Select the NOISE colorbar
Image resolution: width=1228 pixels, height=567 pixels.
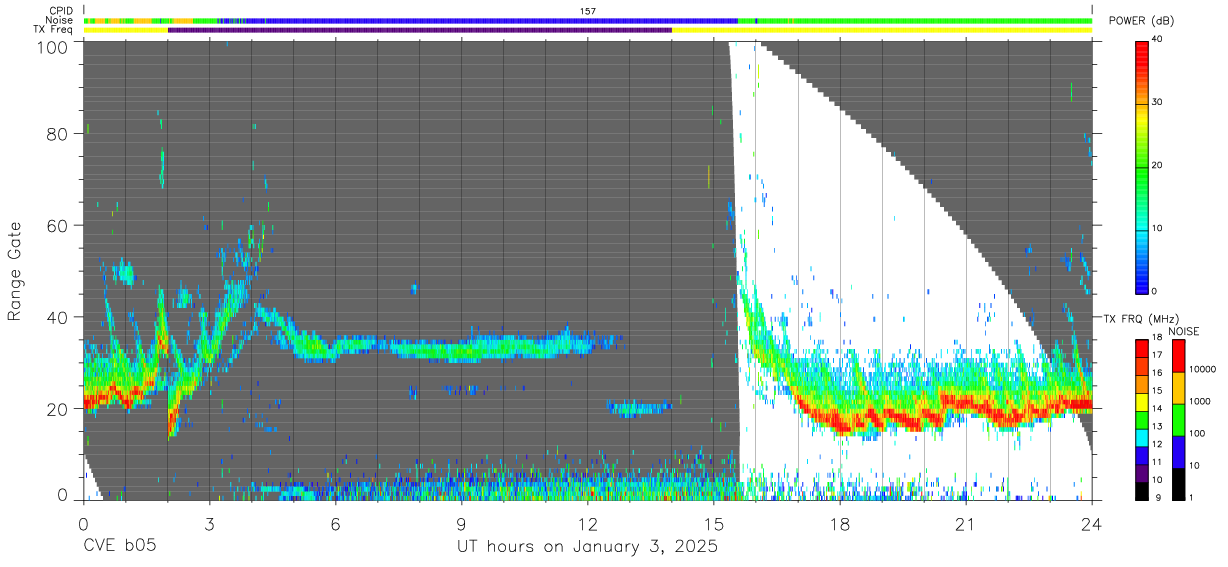(x=1178, y=420)
